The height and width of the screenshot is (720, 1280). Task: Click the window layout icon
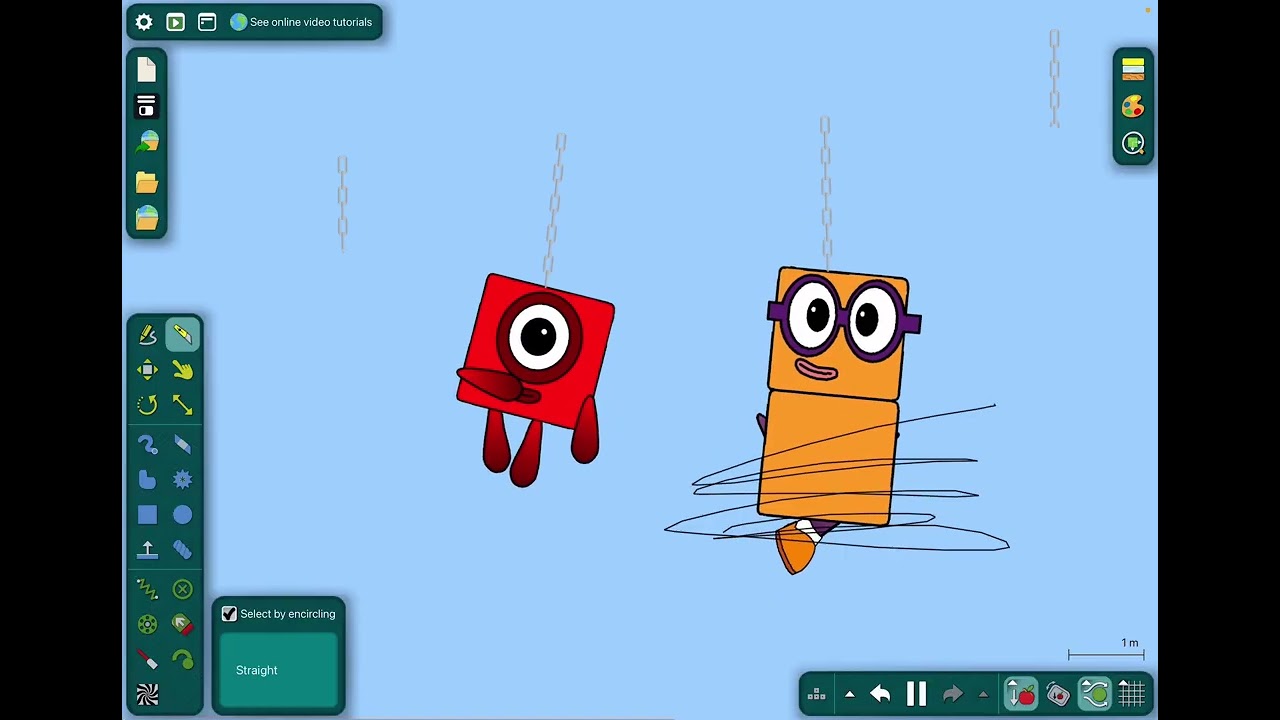pyautogui.click(x=207, y=22)
